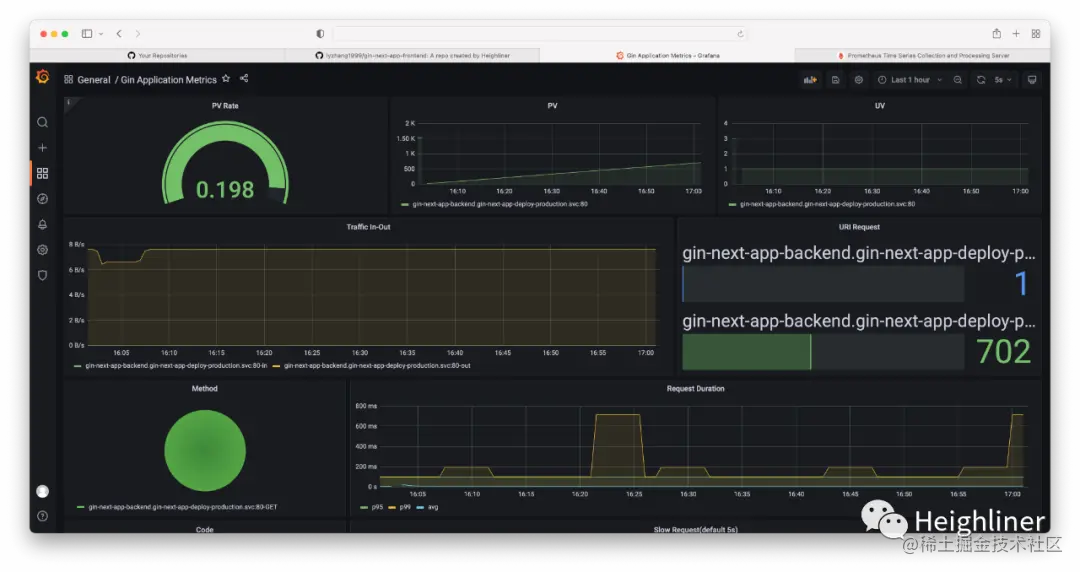Viewport: 1080px width, 572px height.
Task: Reload page from address bar icon
Action: click(x=740, y=34)
